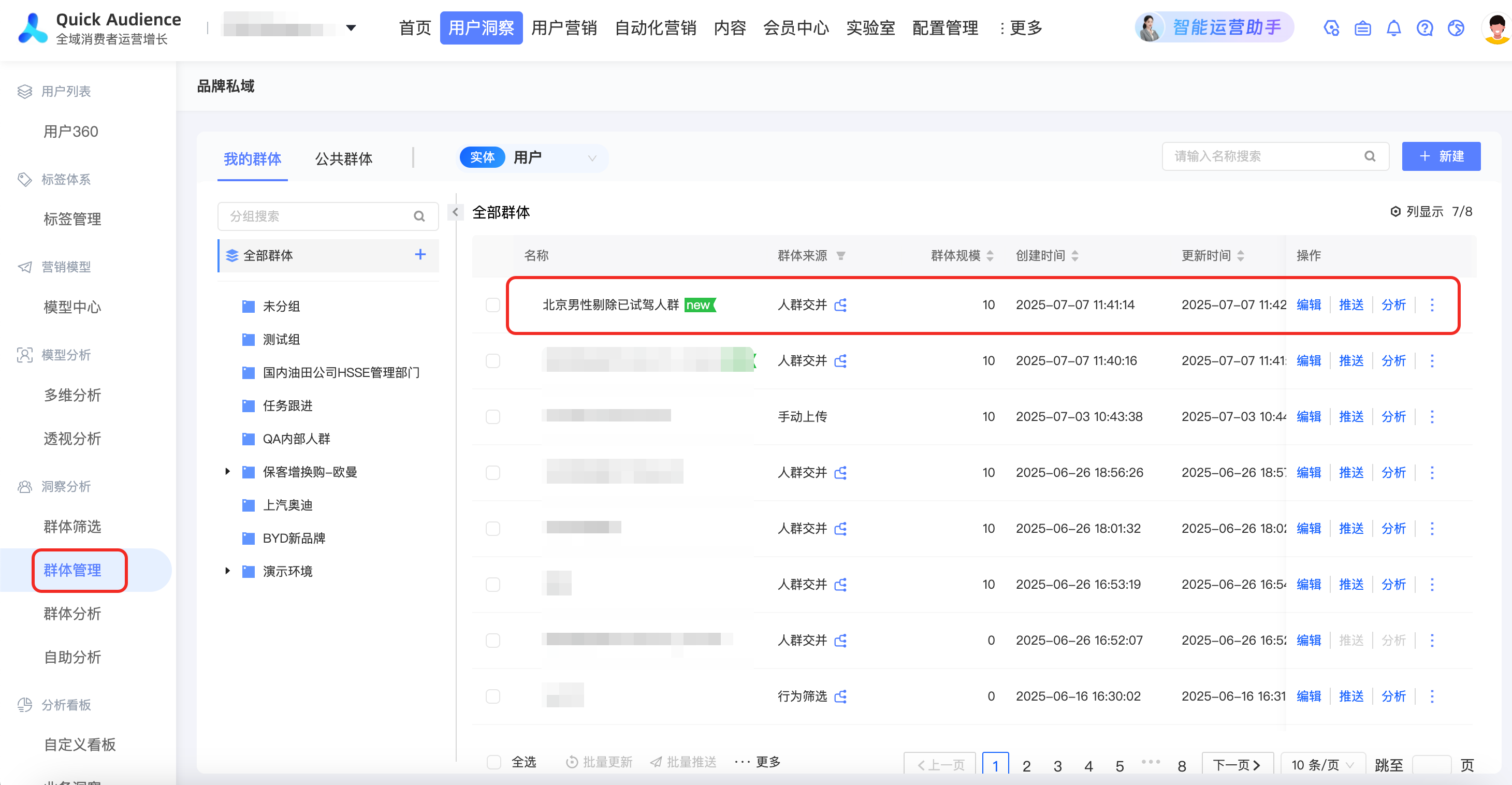Click the Quick Audience logo
1512x785 pixels.
click(x=33, y=27)
